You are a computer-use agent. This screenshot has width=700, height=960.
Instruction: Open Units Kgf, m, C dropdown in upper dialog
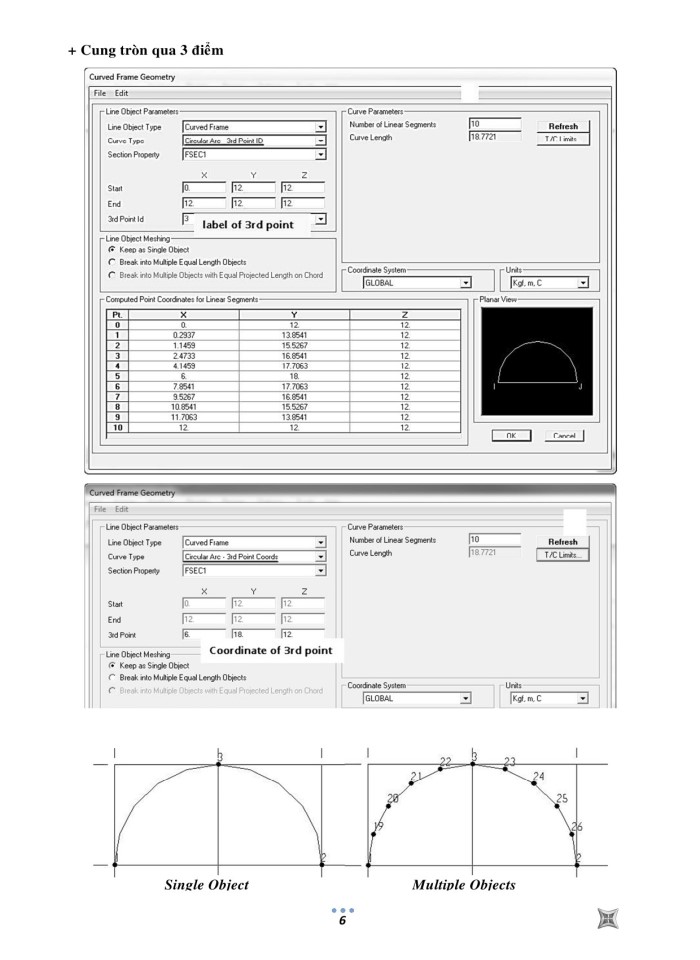(x=583, y=283)
